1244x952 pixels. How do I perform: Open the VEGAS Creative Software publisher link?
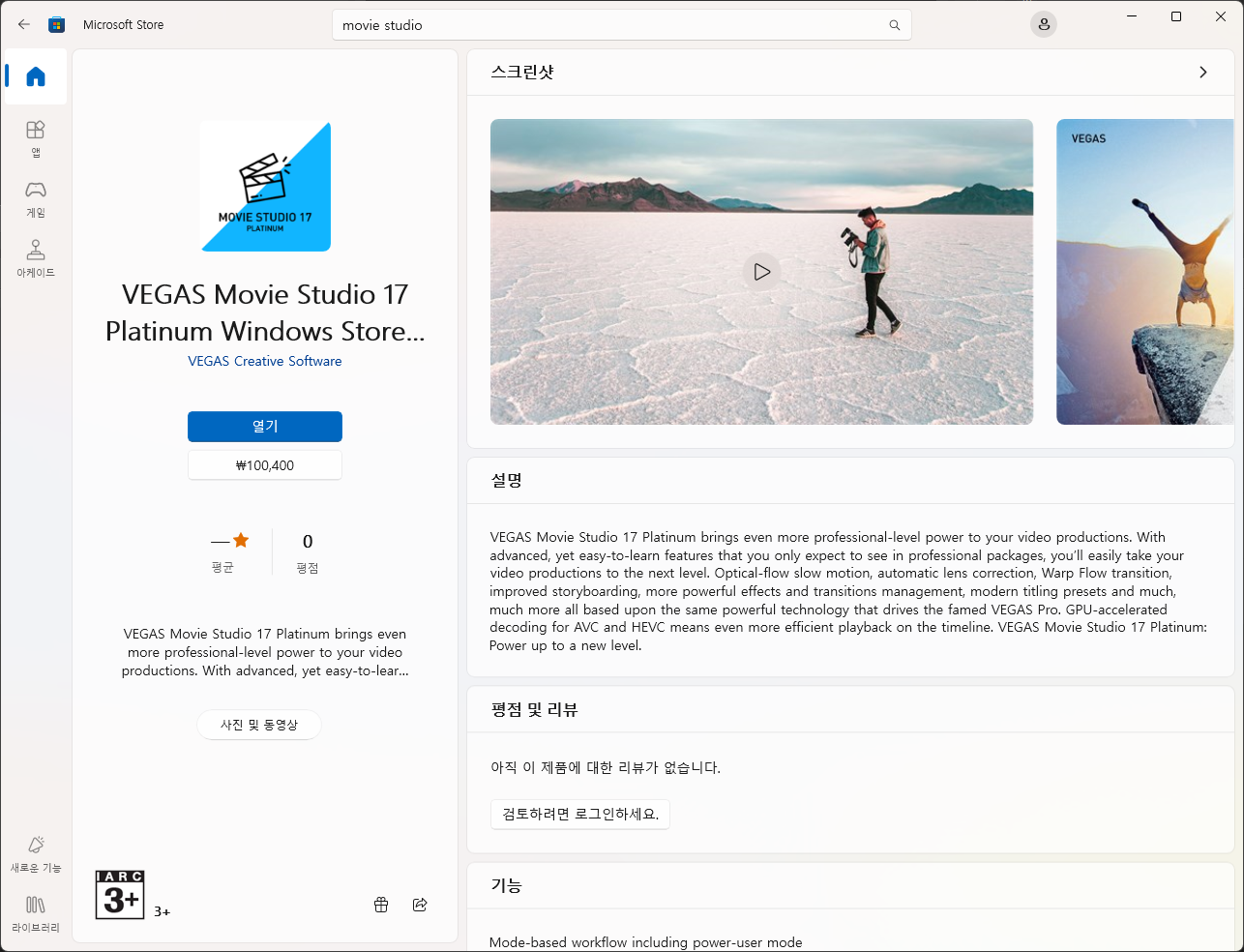(265, 361)
